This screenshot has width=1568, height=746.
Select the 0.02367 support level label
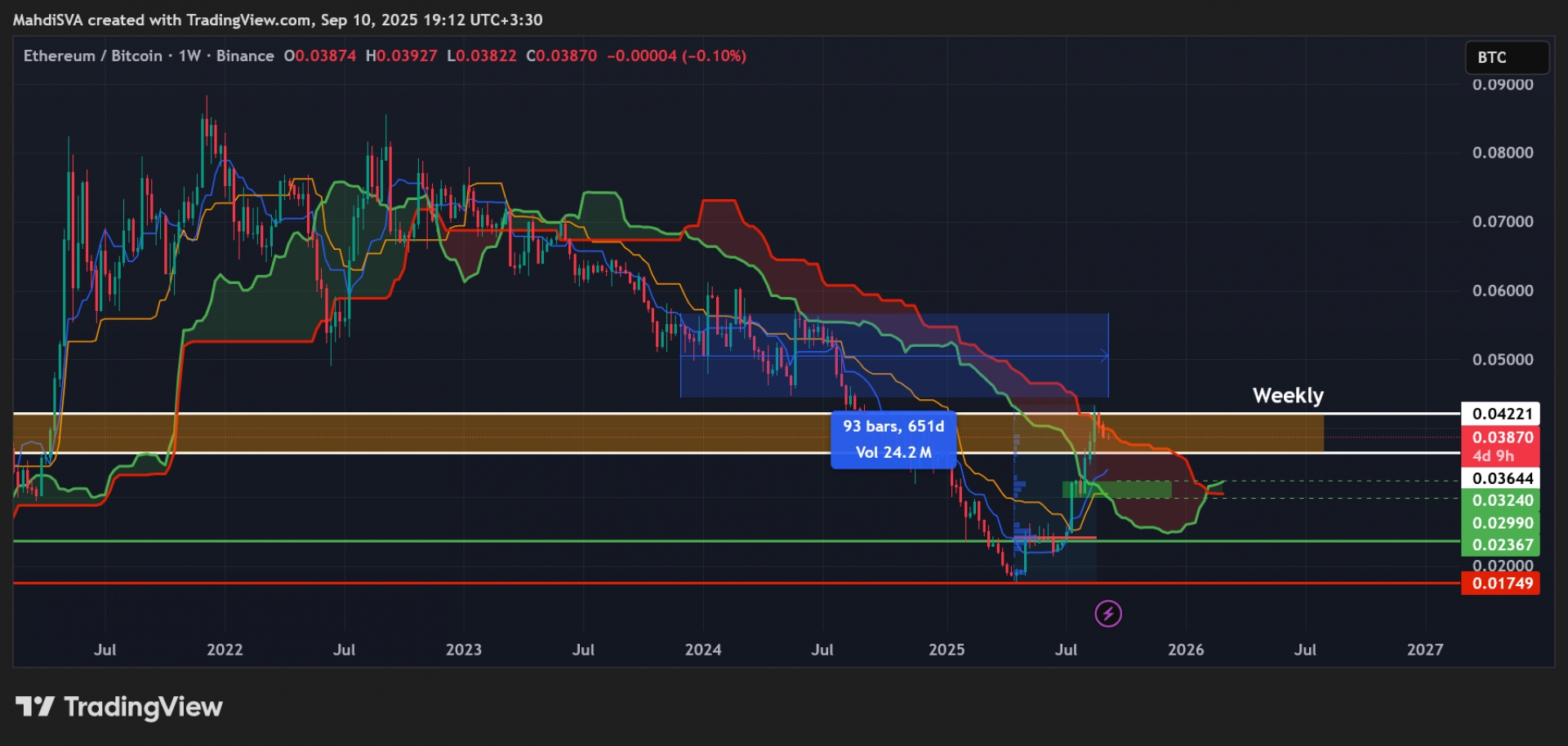pyautogui.click(x=1502, y=544)
